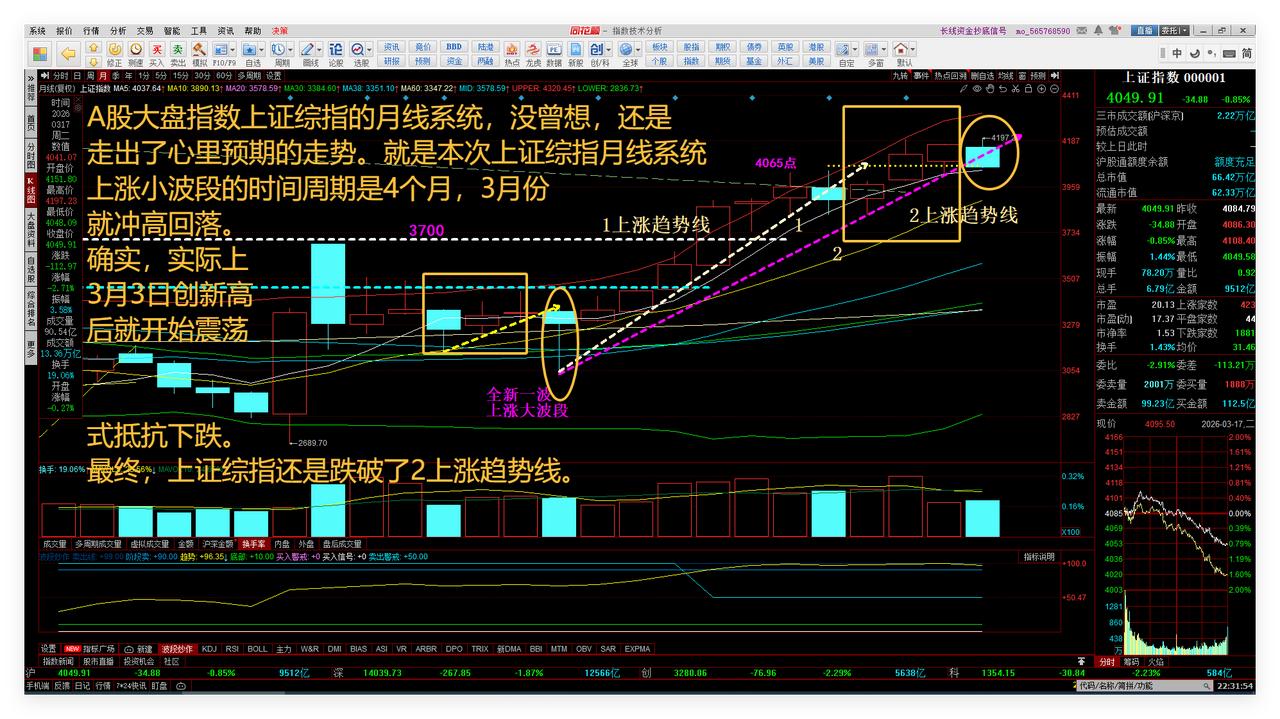Screen dimensions: 1280x719
Task: Expand the left sidebar double-arrow
Action: (31, 76)
